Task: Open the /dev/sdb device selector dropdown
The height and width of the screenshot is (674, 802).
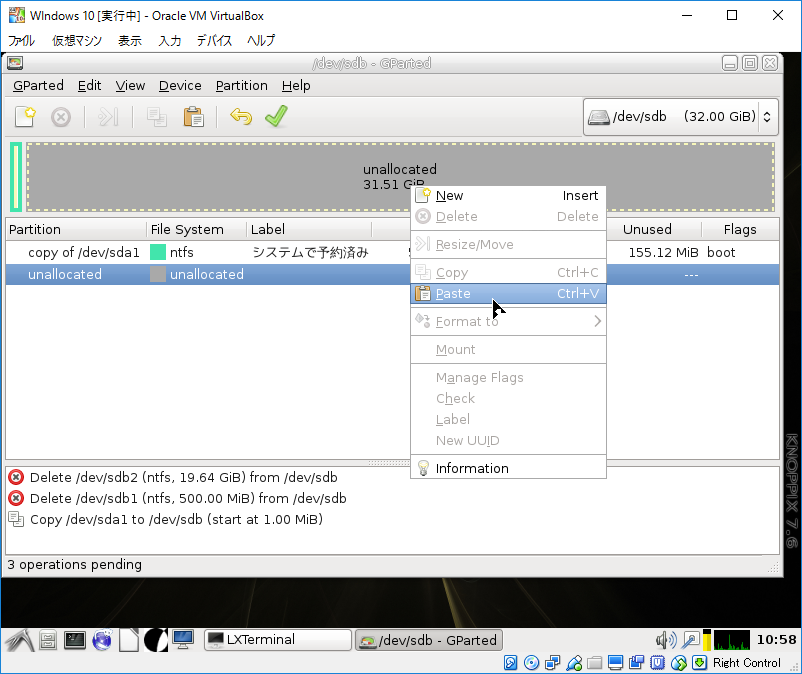Action: [x=681, y=117]
